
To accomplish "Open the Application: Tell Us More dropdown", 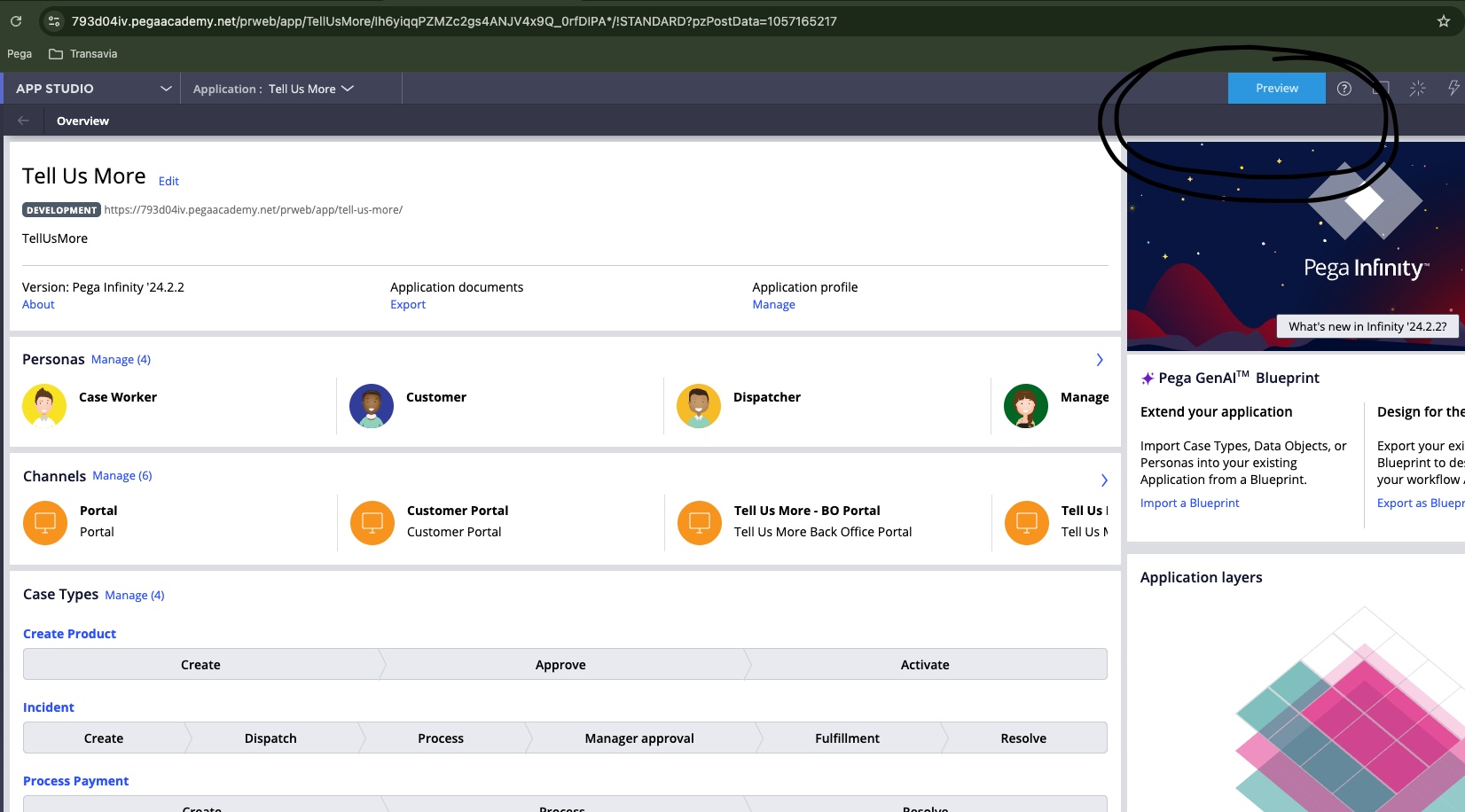I will click(x=273, y=89).
